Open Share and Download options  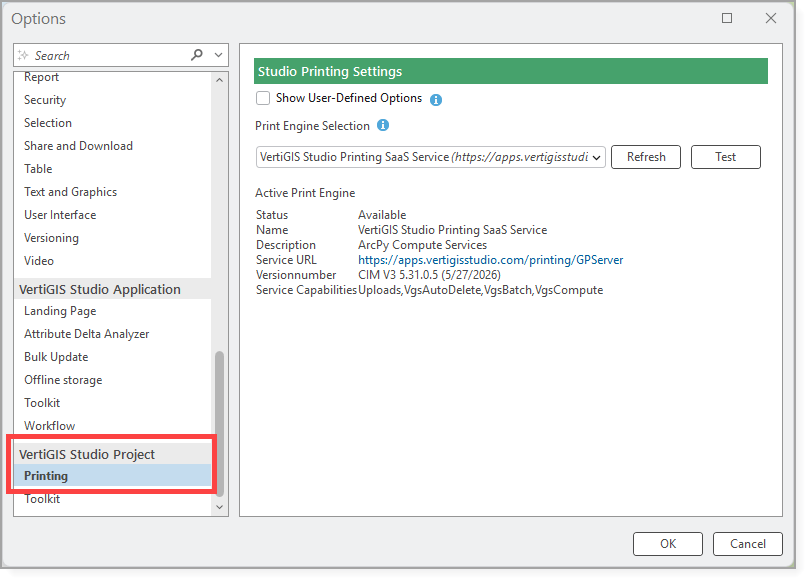coord(78,146)
